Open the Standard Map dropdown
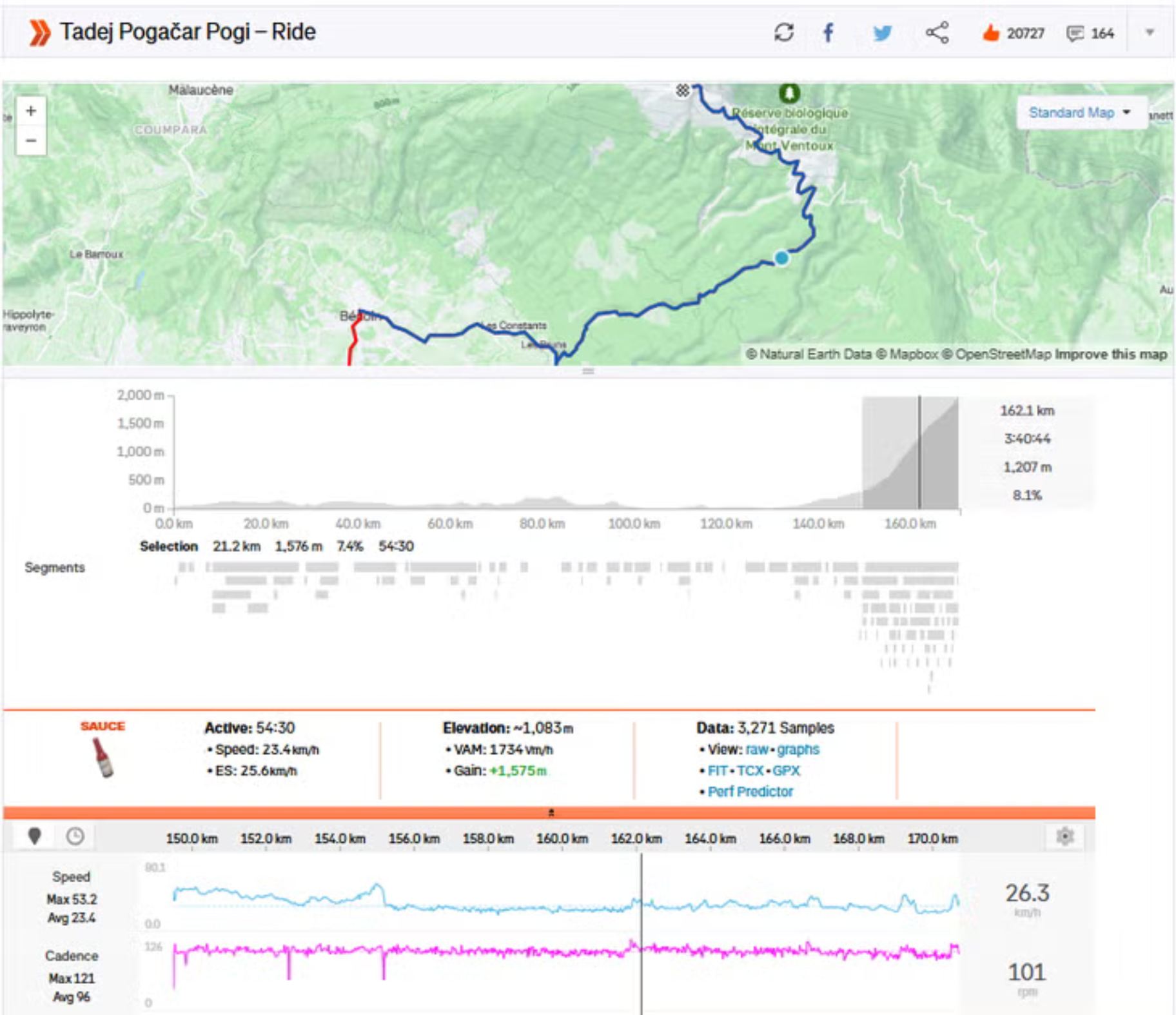Screen dimensions: 1176x1015 point(1080,113)
